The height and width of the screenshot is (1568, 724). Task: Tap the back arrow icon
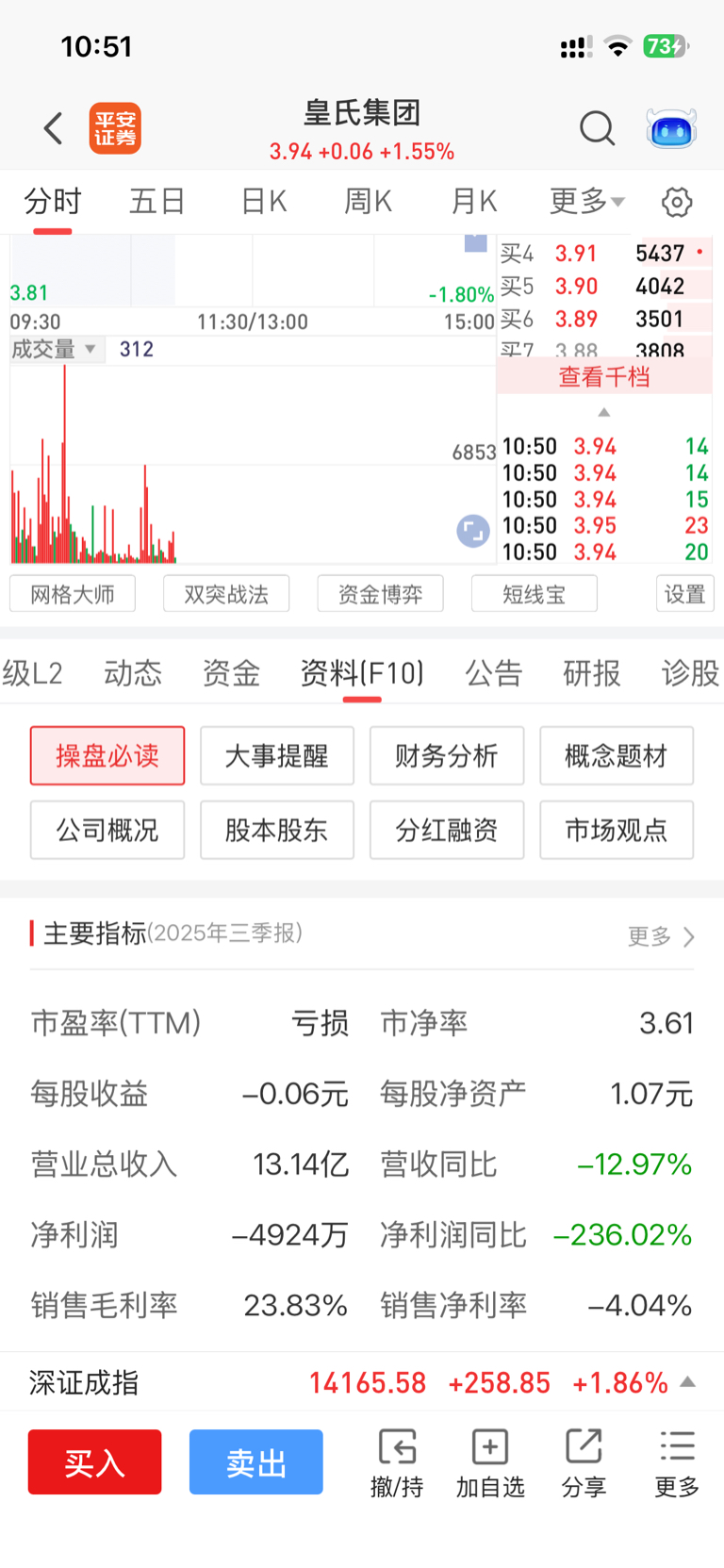point(54,128)
